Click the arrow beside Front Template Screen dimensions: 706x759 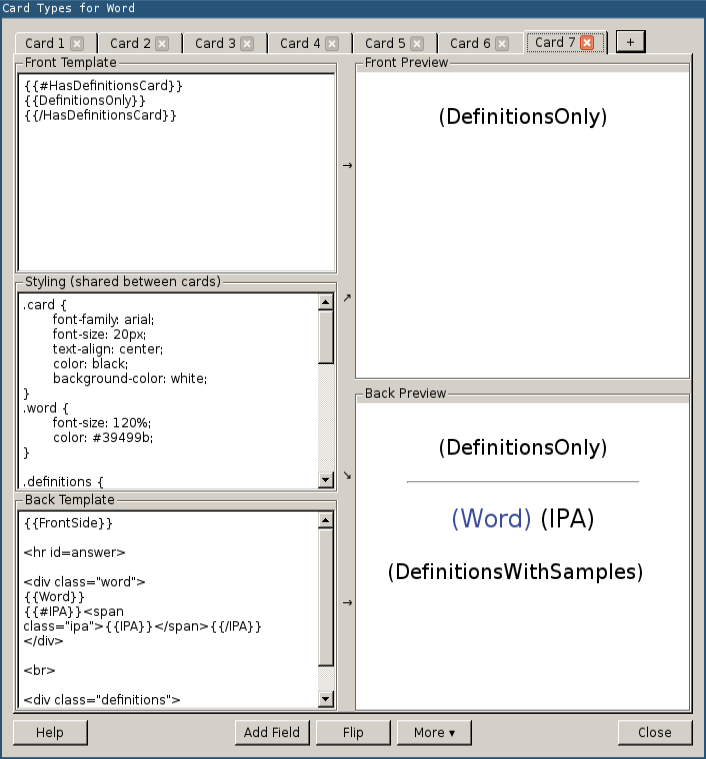pos(347,165)
